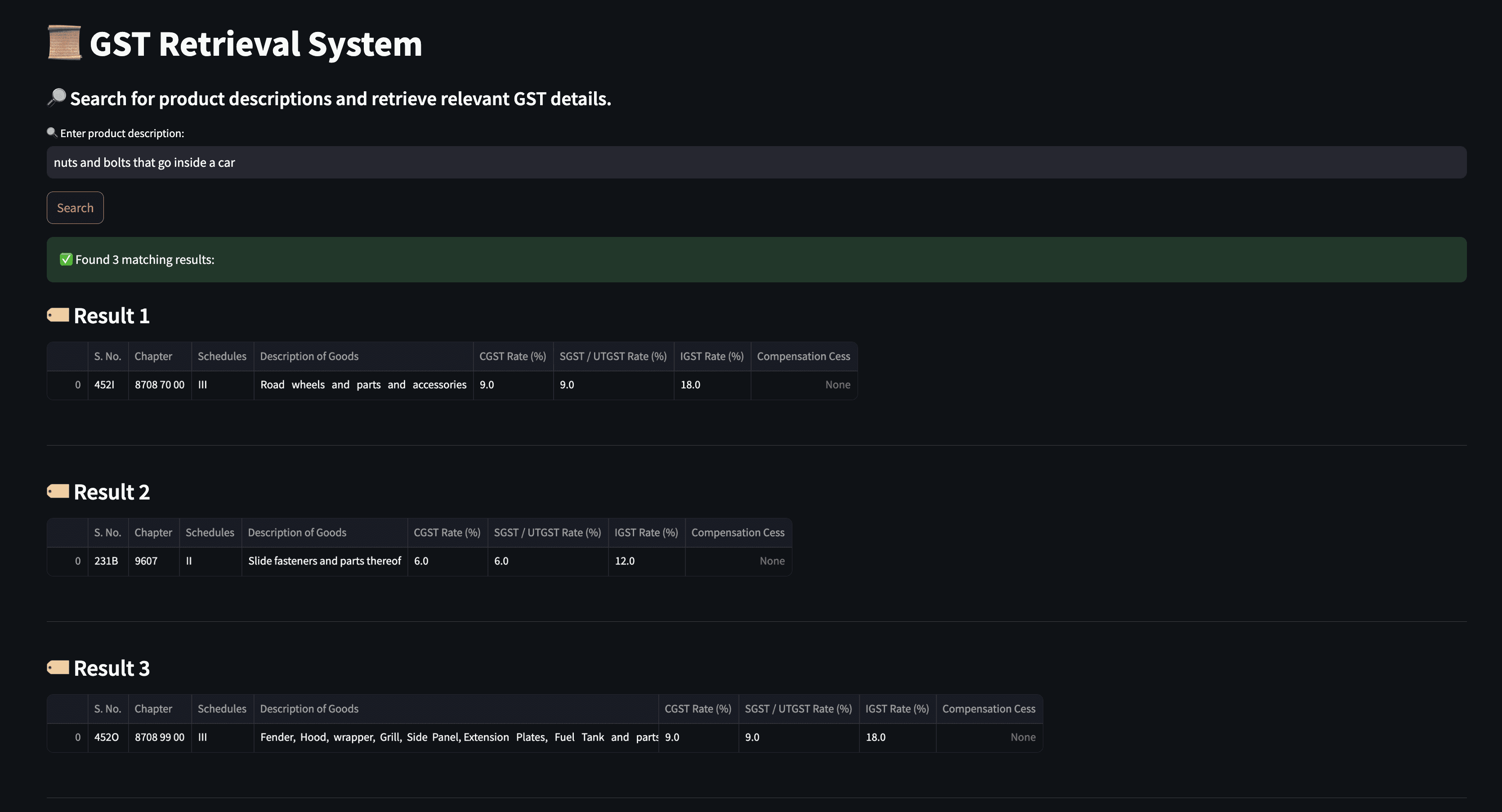Click Result 3 S. No. column header
Image resolution: width=1502 pixels, height=812 pixels.
(108, 709)
